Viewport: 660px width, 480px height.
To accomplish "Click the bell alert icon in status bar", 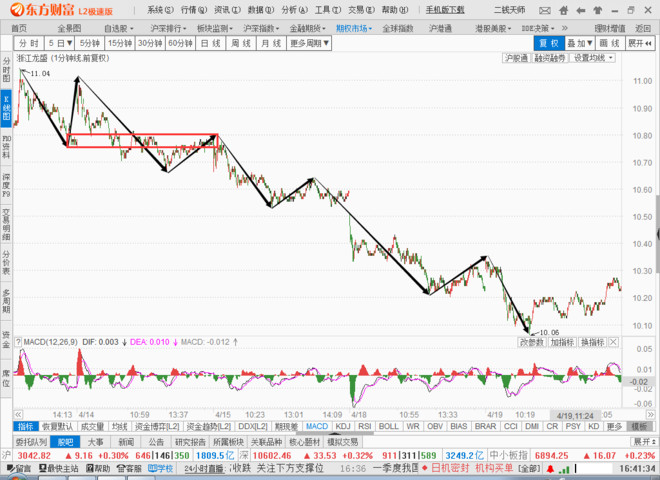I will point(550,469).
